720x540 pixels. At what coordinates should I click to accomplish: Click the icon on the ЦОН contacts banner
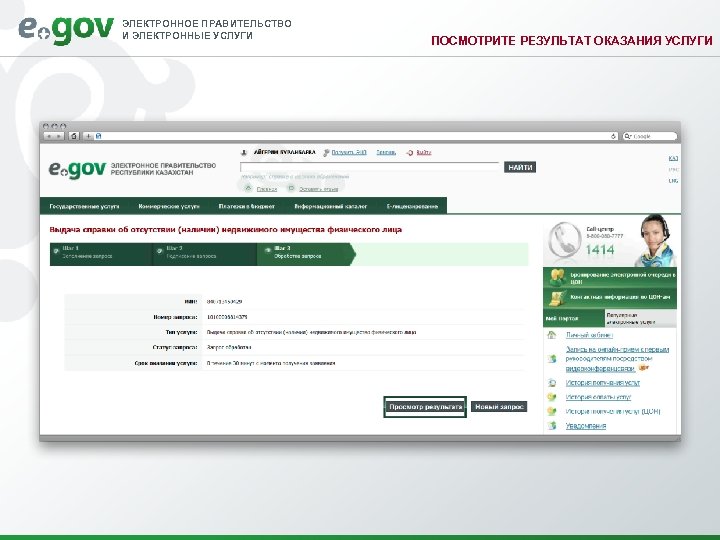click(x=557, y=298)
